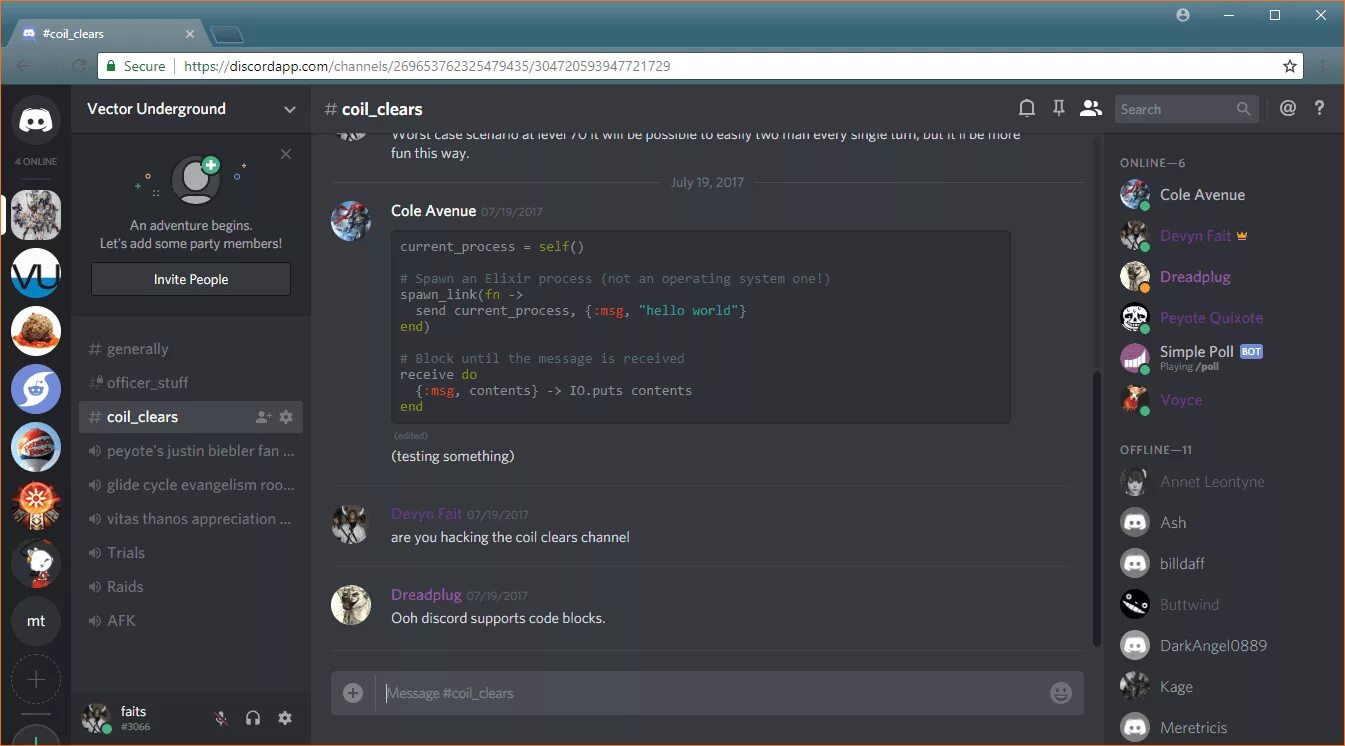This screenshot has width=1345, height=746.
Task: View site security info Secure
Action: [x=135, y=66]
